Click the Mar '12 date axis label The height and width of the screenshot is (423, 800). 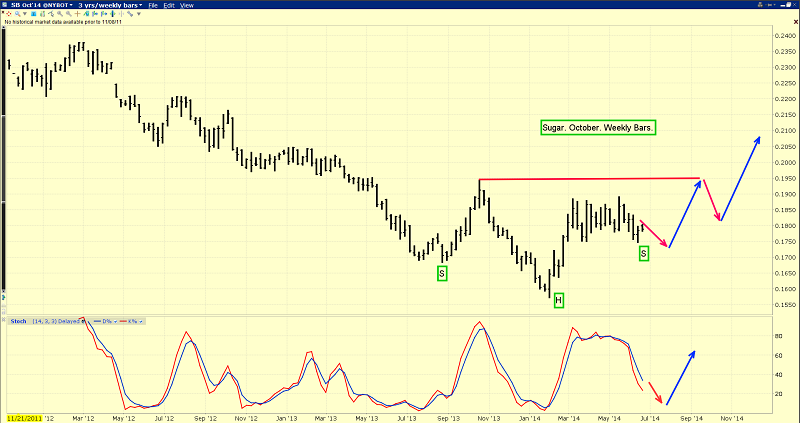[x=83, y=417]
